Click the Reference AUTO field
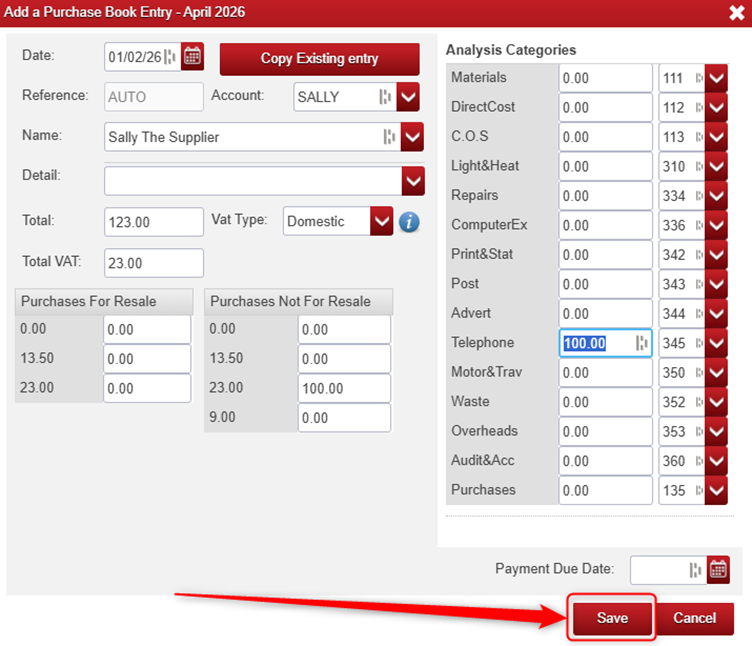752x646 pixels. click(154, 97)
